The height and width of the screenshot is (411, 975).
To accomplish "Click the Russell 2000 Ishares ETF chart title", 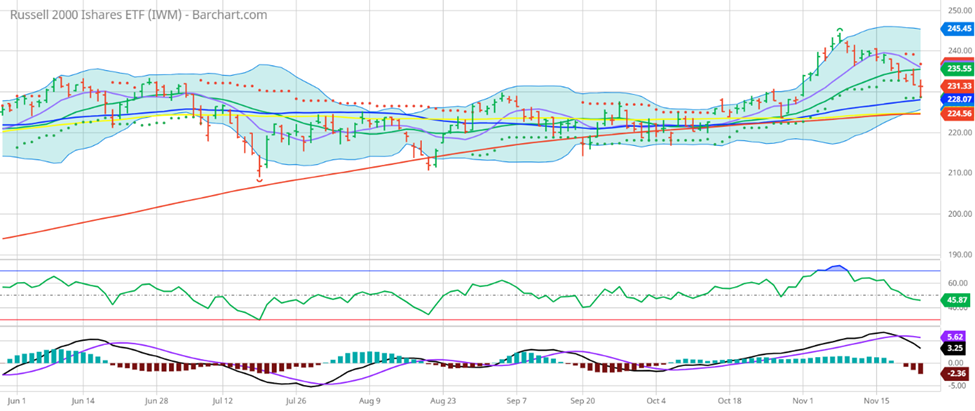I will pos(138,14).
